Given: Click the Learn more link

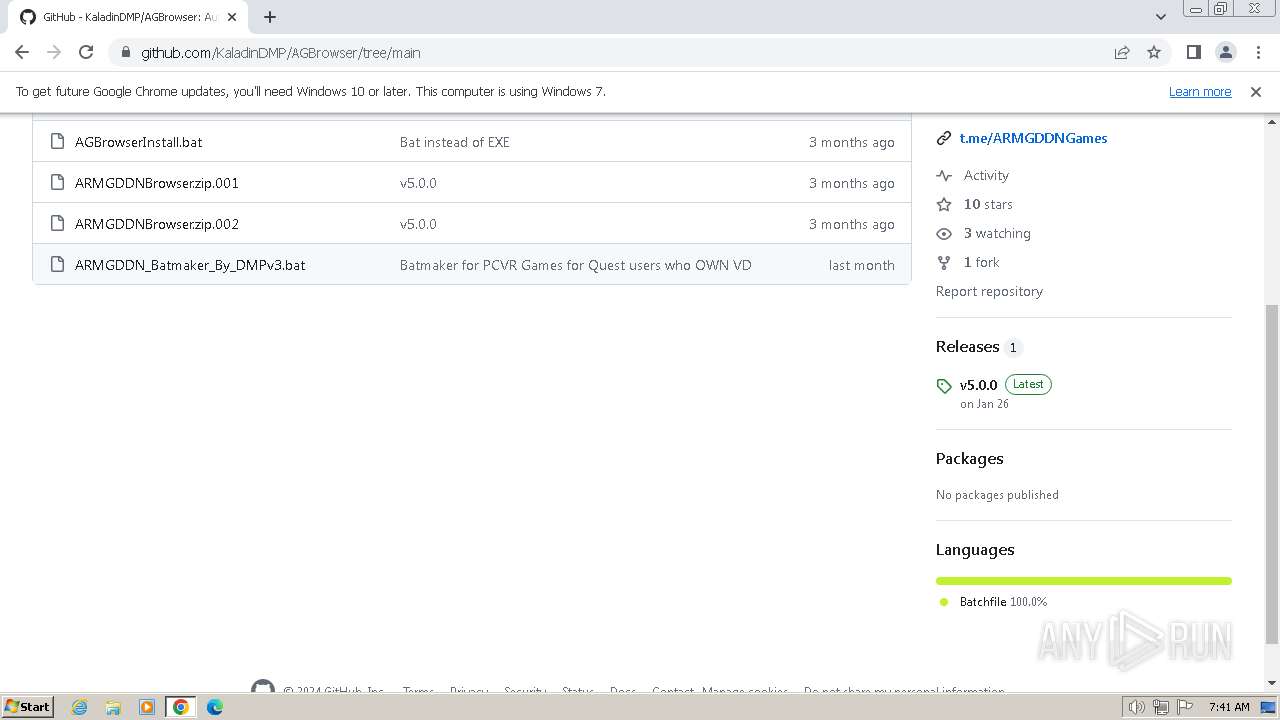Looking at the screenshot, I should tap(1200, 91).
